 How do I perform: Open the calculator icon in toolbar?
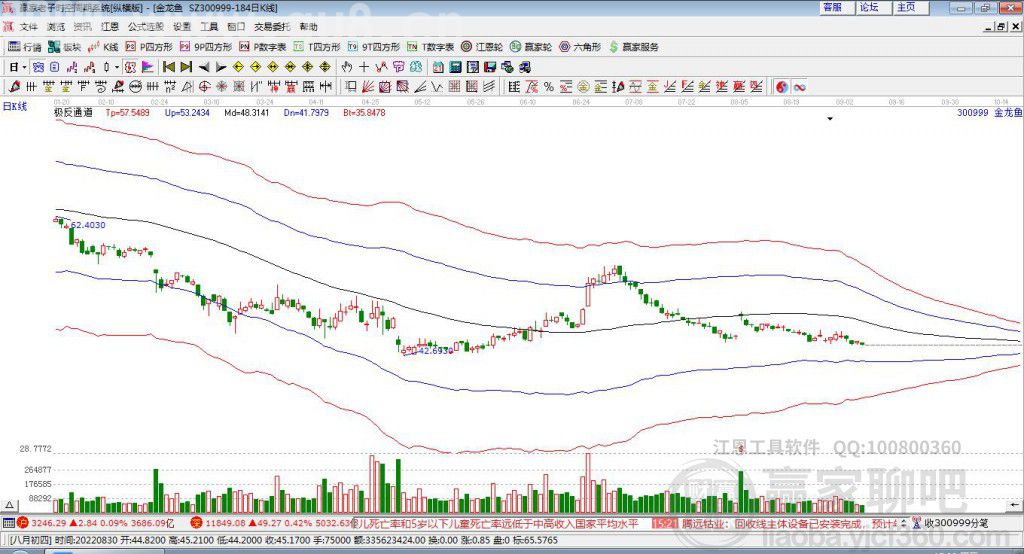click(x=455, y=67)
